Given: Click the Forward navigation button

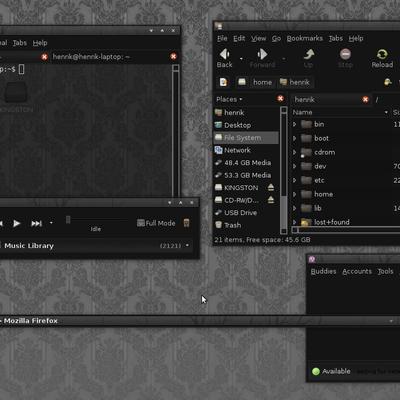Looking at the screenshot, I should pyautogui.click(x=262, y=58).
